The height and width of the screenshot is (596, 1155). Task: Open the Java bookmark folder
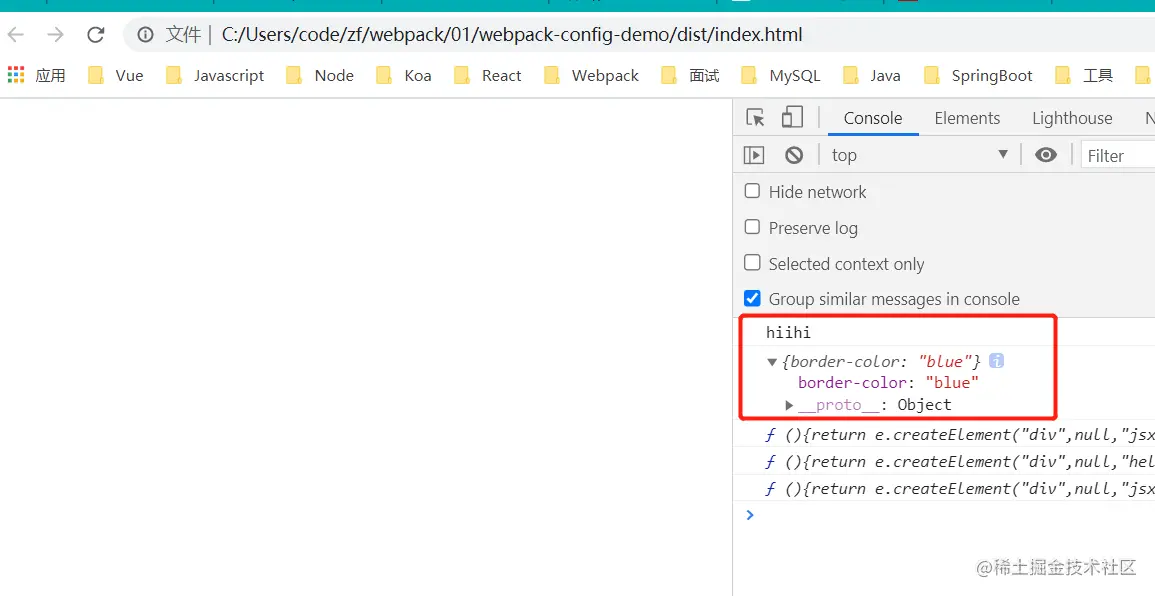coord(872,75)
